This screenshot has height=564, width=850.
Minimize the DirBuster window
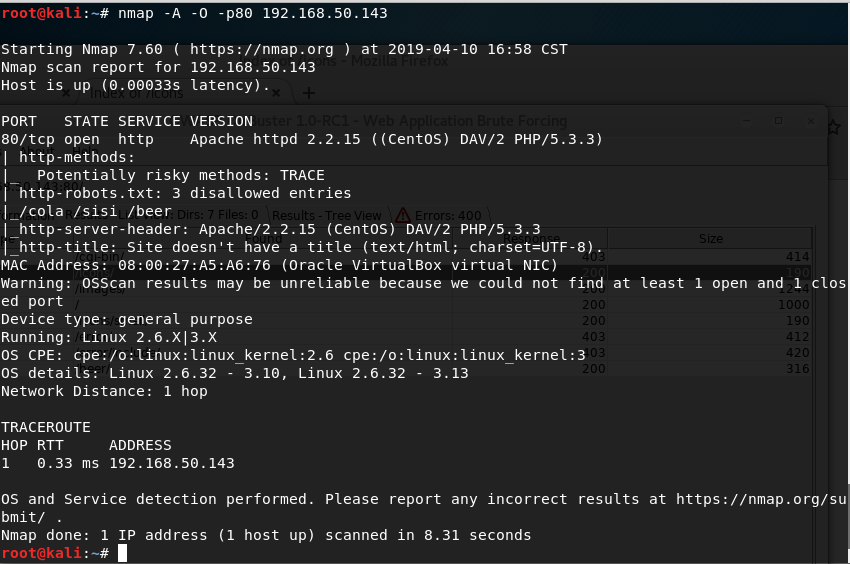click(746, 120)
